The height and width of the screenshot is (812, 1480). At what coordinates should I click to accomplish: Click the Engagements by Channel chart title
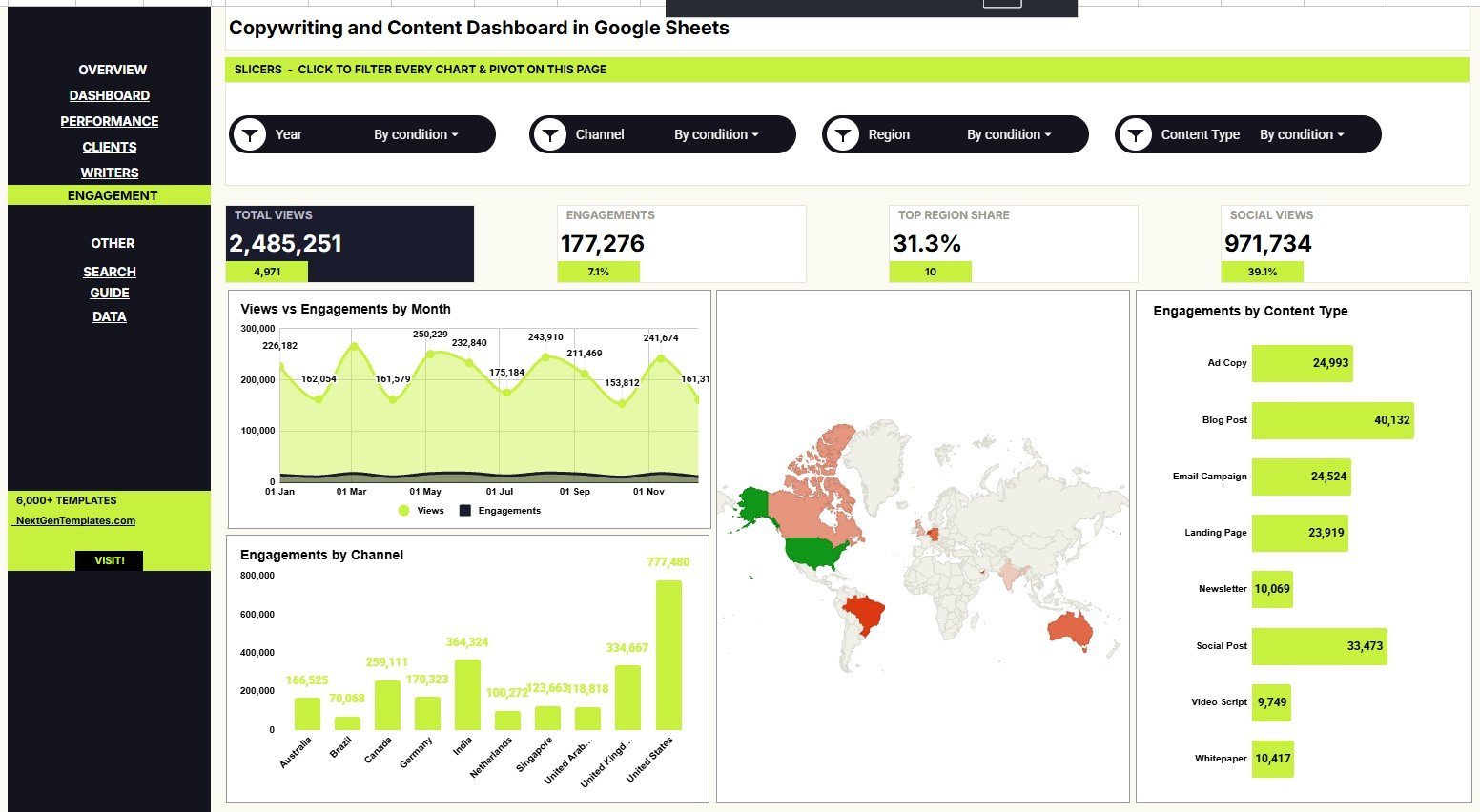coord(321,555)
